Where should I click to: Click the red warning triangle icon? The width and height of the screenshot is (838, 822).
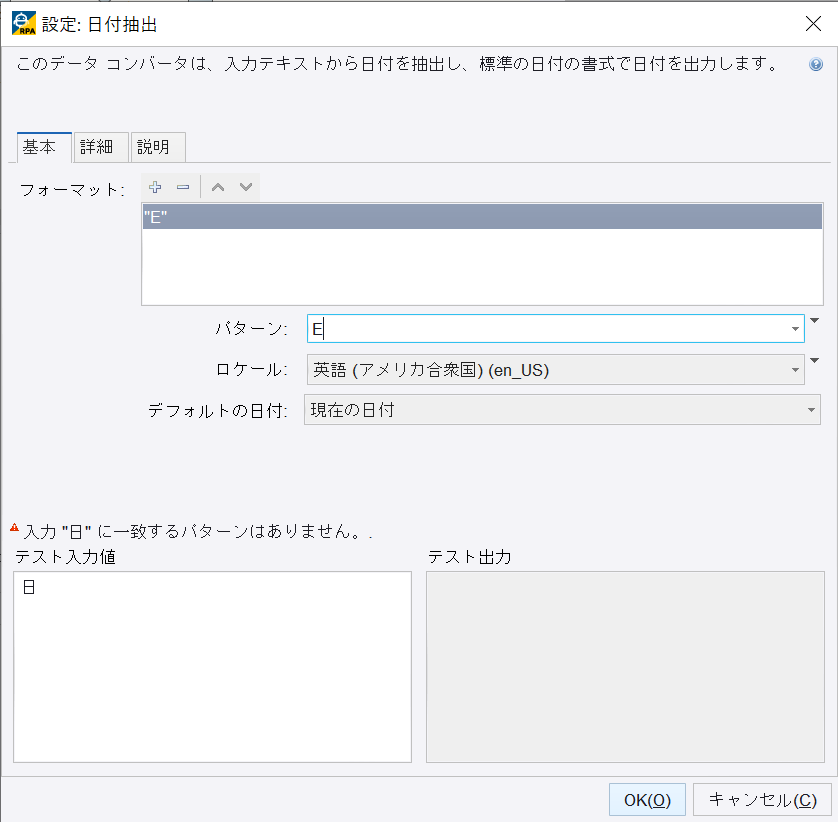click(x=14, y=528)
